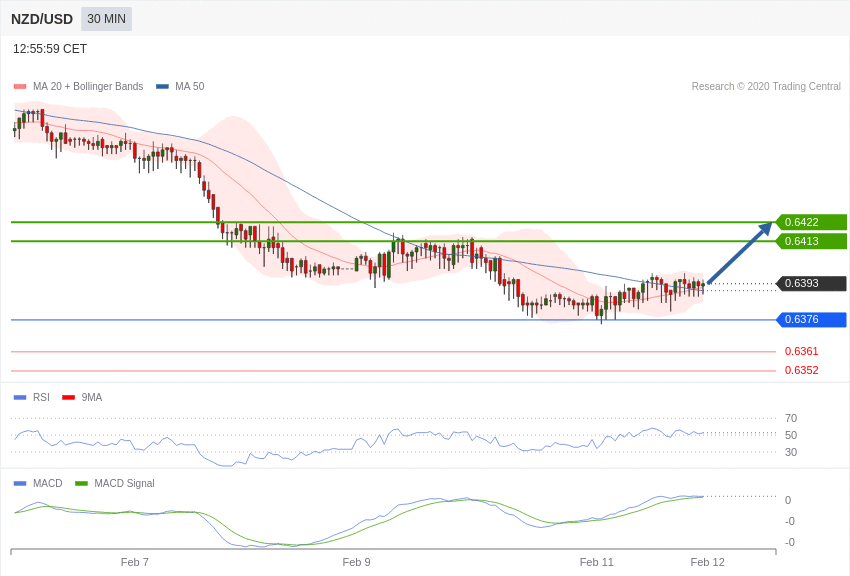Click the 0.6393 current price tag
The image size is (850, 576).
[811, 283]
